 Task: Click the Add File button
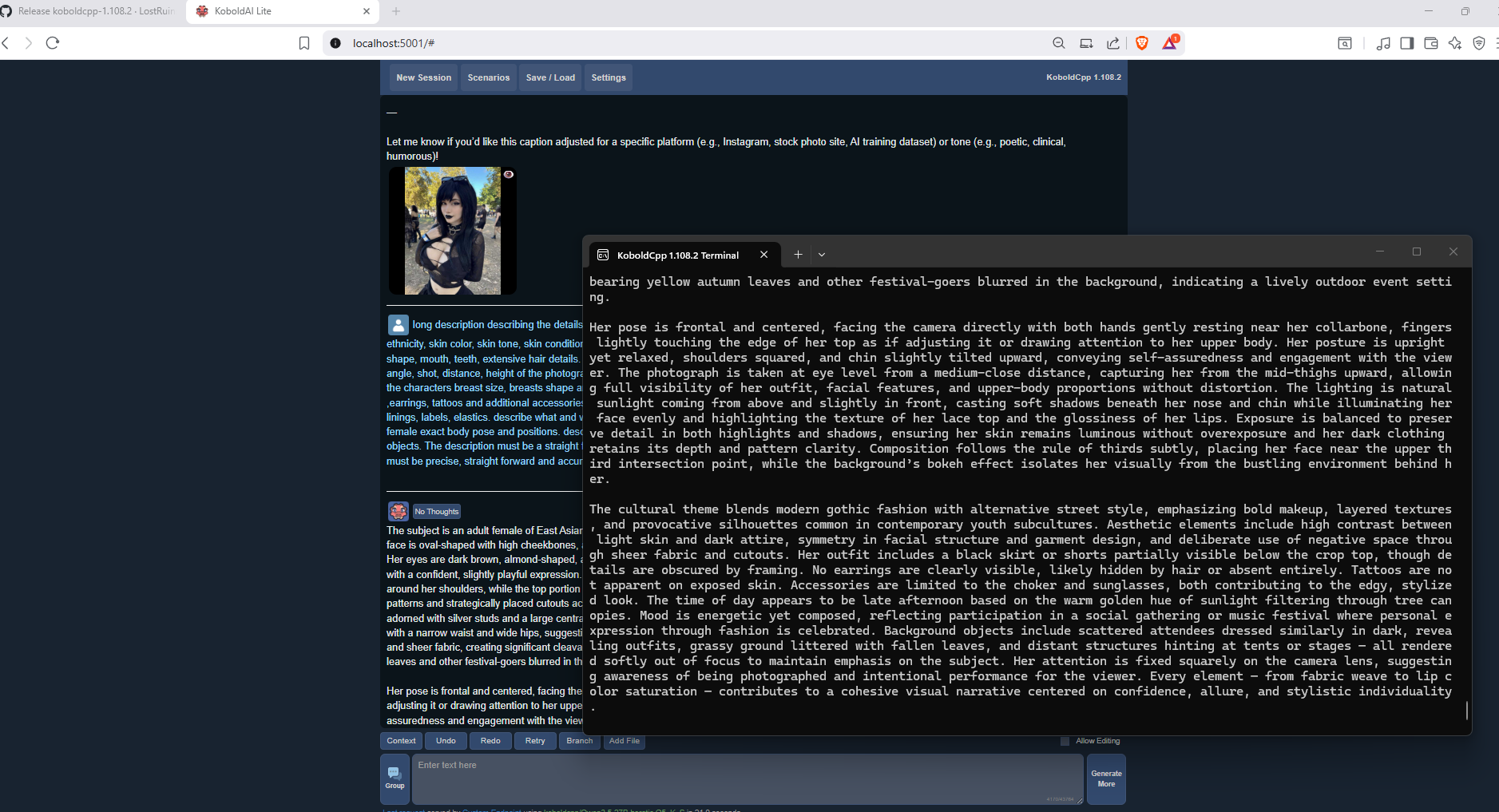tap(625, 741)
